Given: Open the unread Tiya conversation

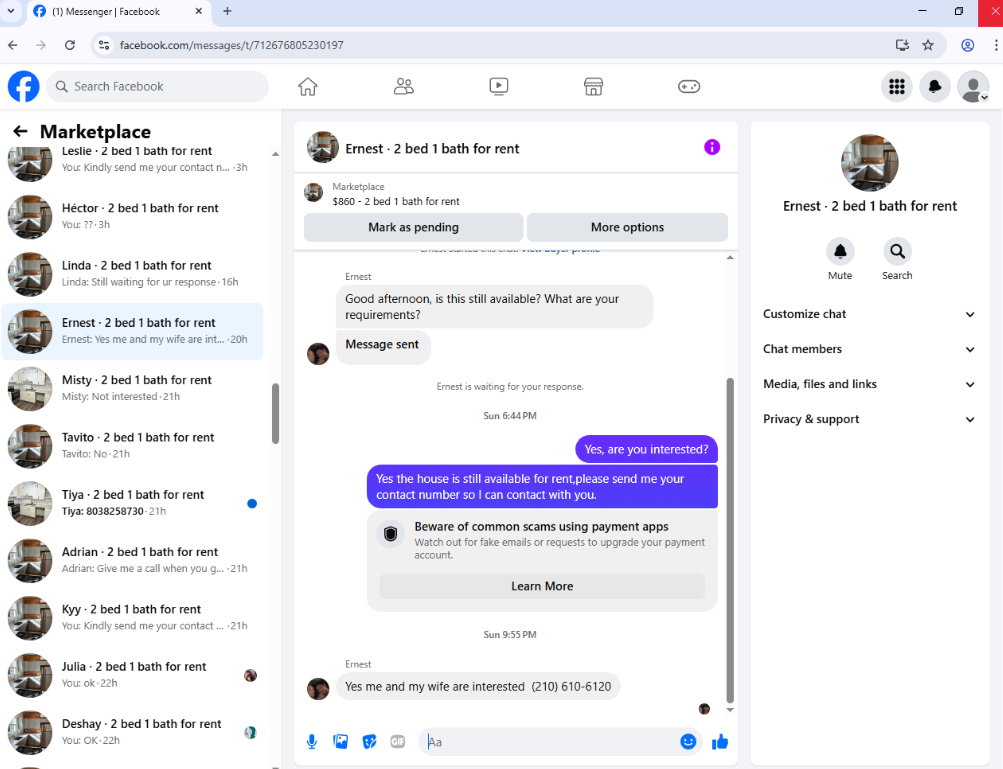Looking at the screenshot, I should (x=132, y=503).
